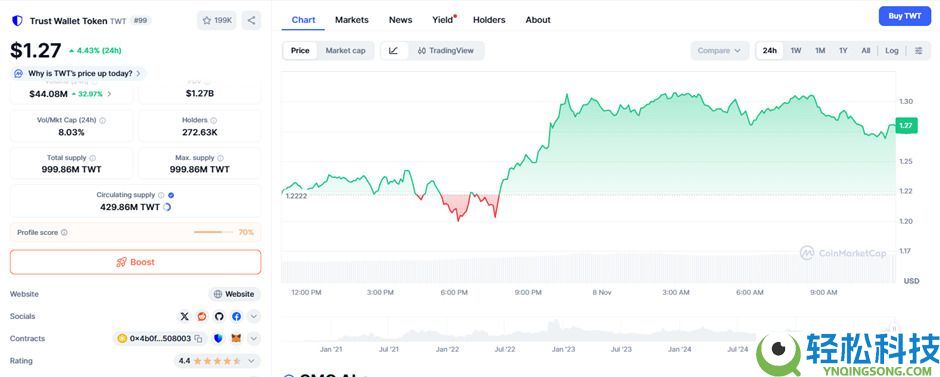The height and width of the screenshot is (377, 940).
Task: Open the Reddit social link
Action: pos(202,316)
